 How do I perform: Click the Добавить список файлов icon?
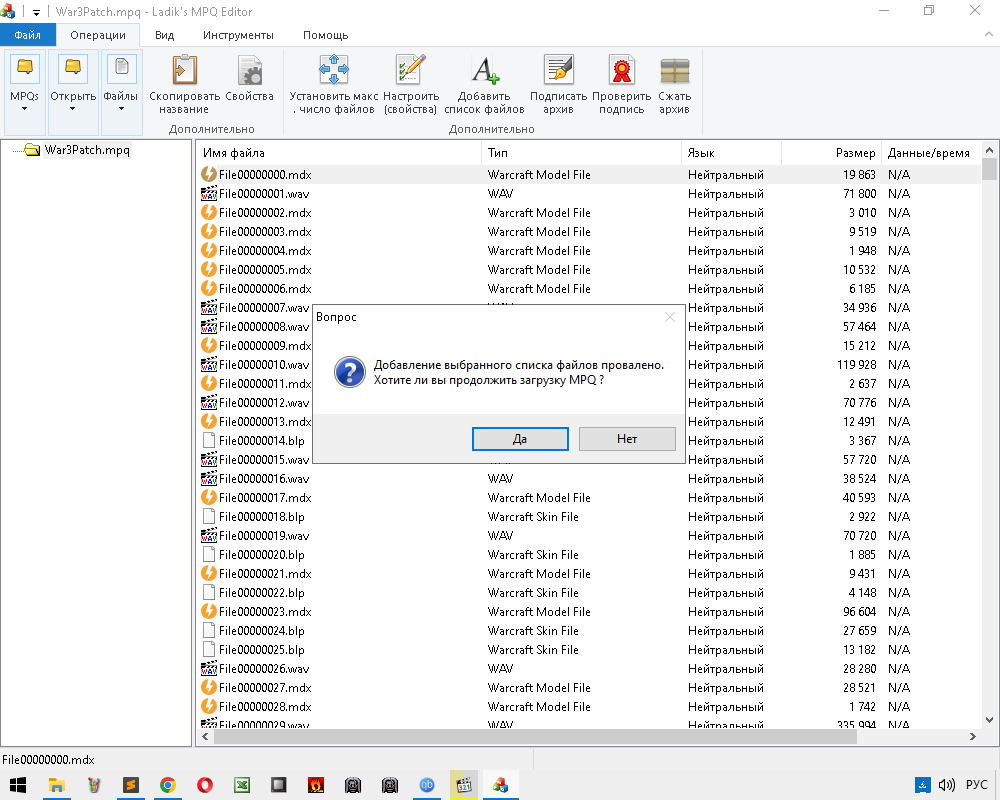[x=485, y=70]
